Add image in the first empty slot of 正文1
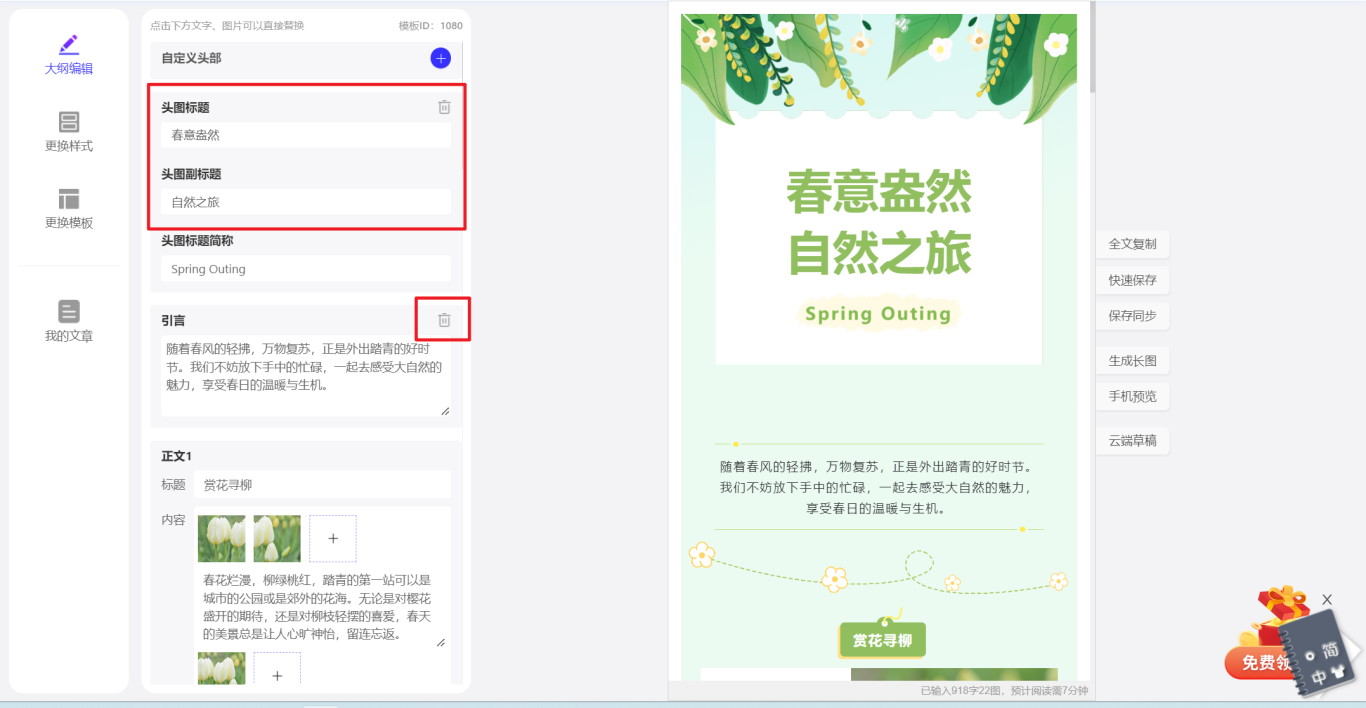Image resolution: width=1366 pixels, height=708 pixels. (333, 539)
